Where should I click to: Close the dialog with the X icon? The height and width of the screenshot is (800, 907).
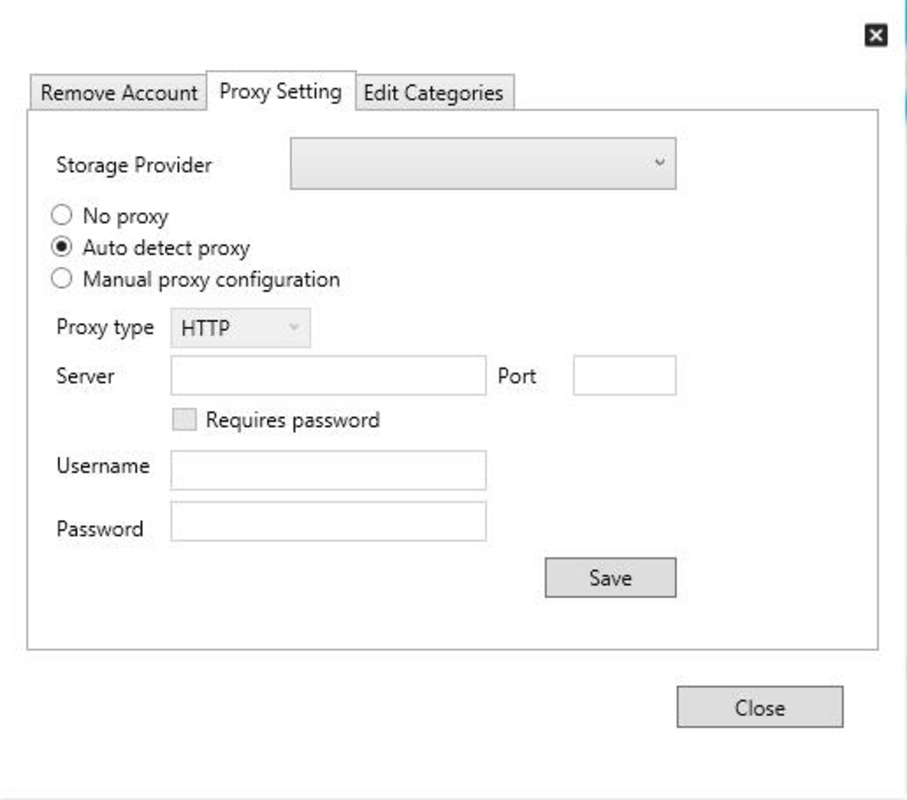point(876,35)
